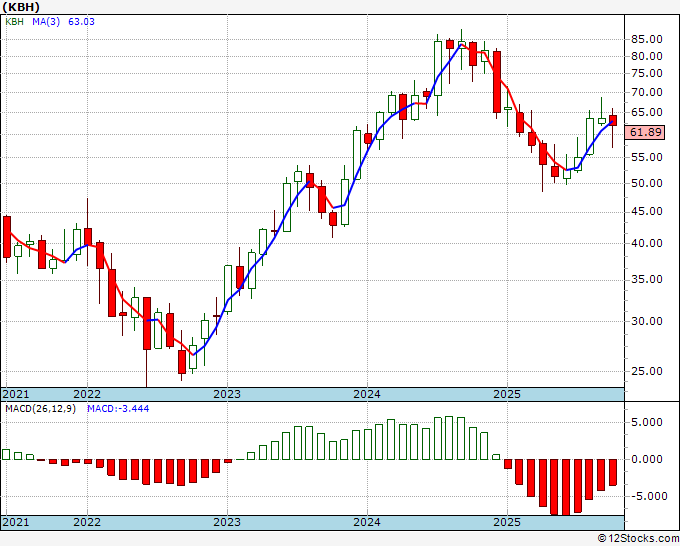This screenshot has width=680, height=546.
Task: Click 2024 on the price chart timeline
Action: (367, 394)
